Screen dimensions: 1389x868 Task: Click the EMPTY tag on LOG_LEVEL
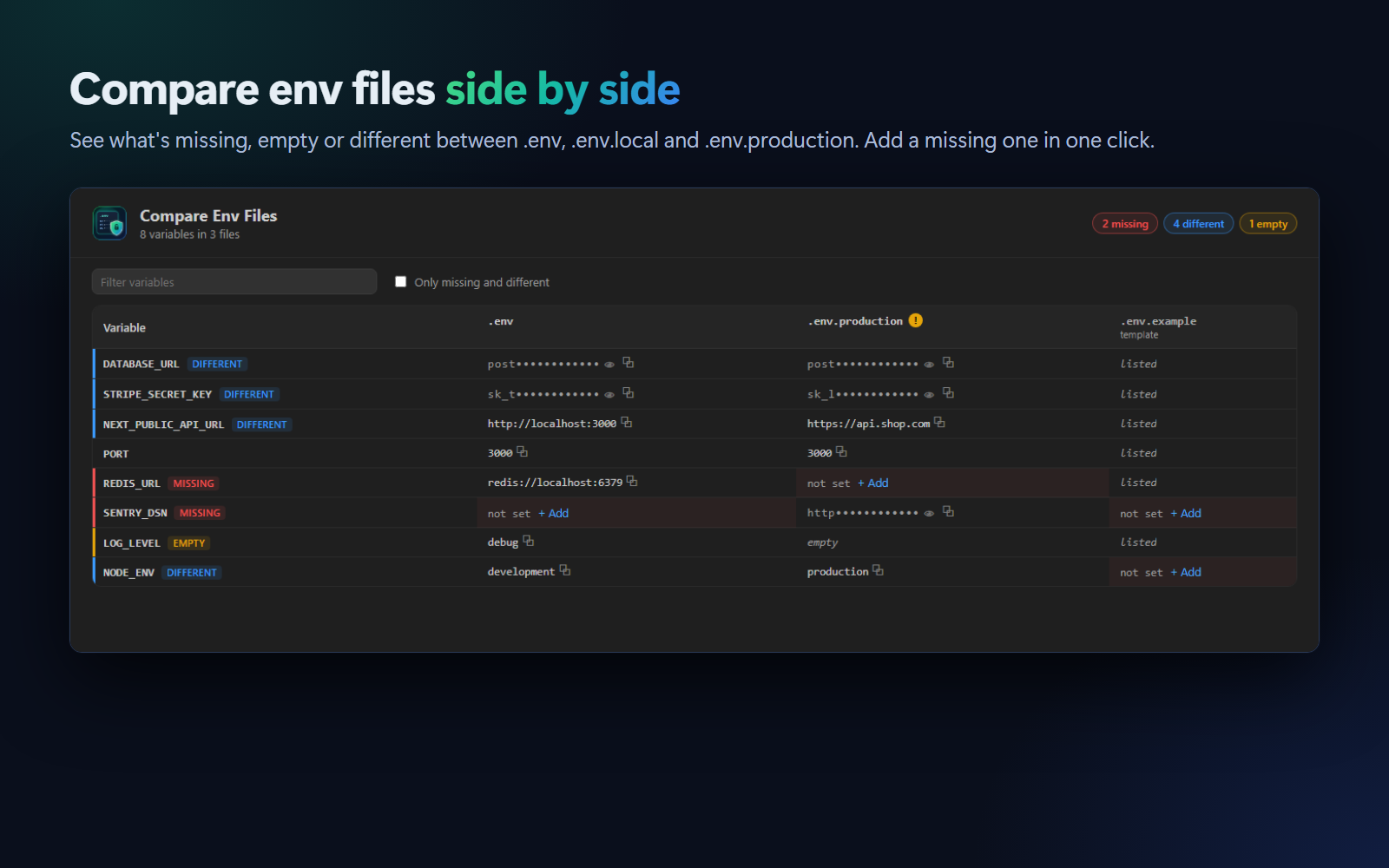[x=189, y=543]
